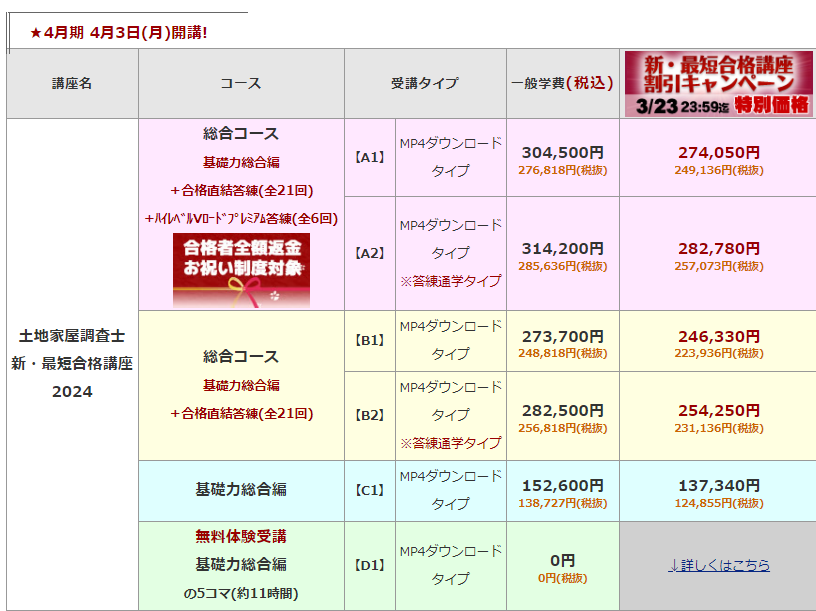Viewport: 816px width, 611px height.
Task: Click the 276,818円(税抜) text
Action: pos(563,170)
